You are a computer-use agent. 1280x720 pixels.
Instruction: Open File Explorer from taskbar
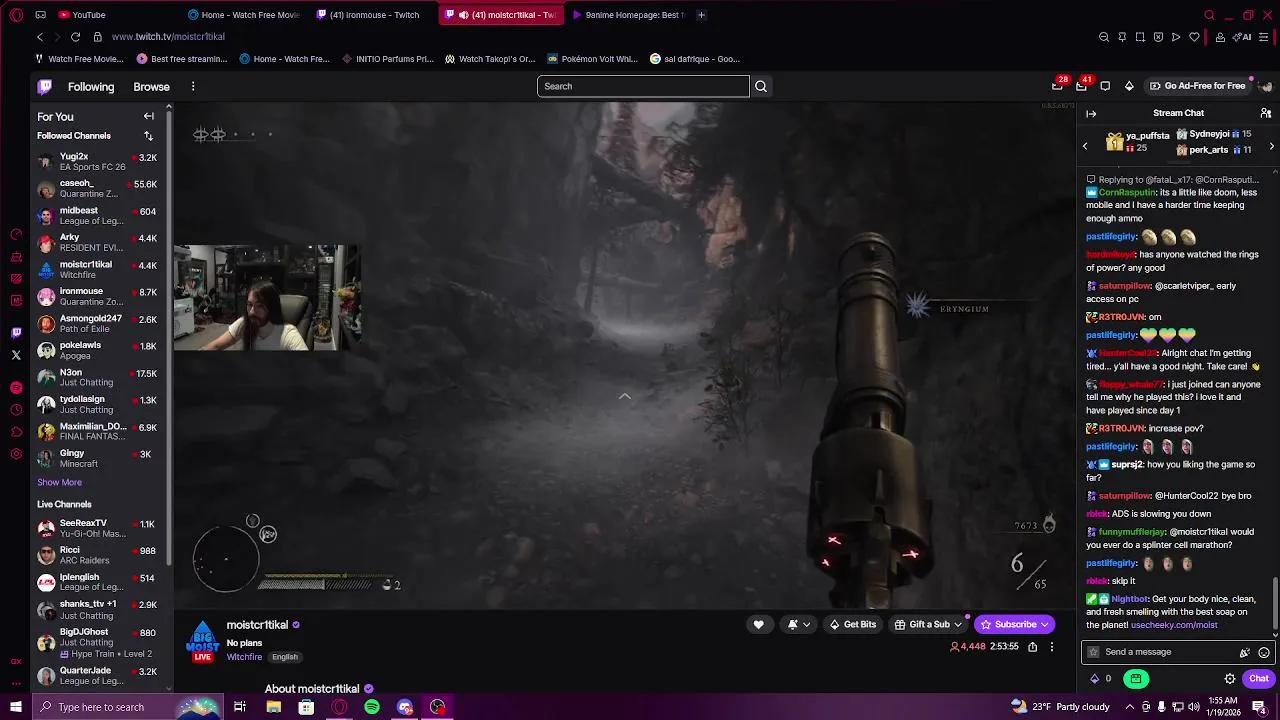273,707
